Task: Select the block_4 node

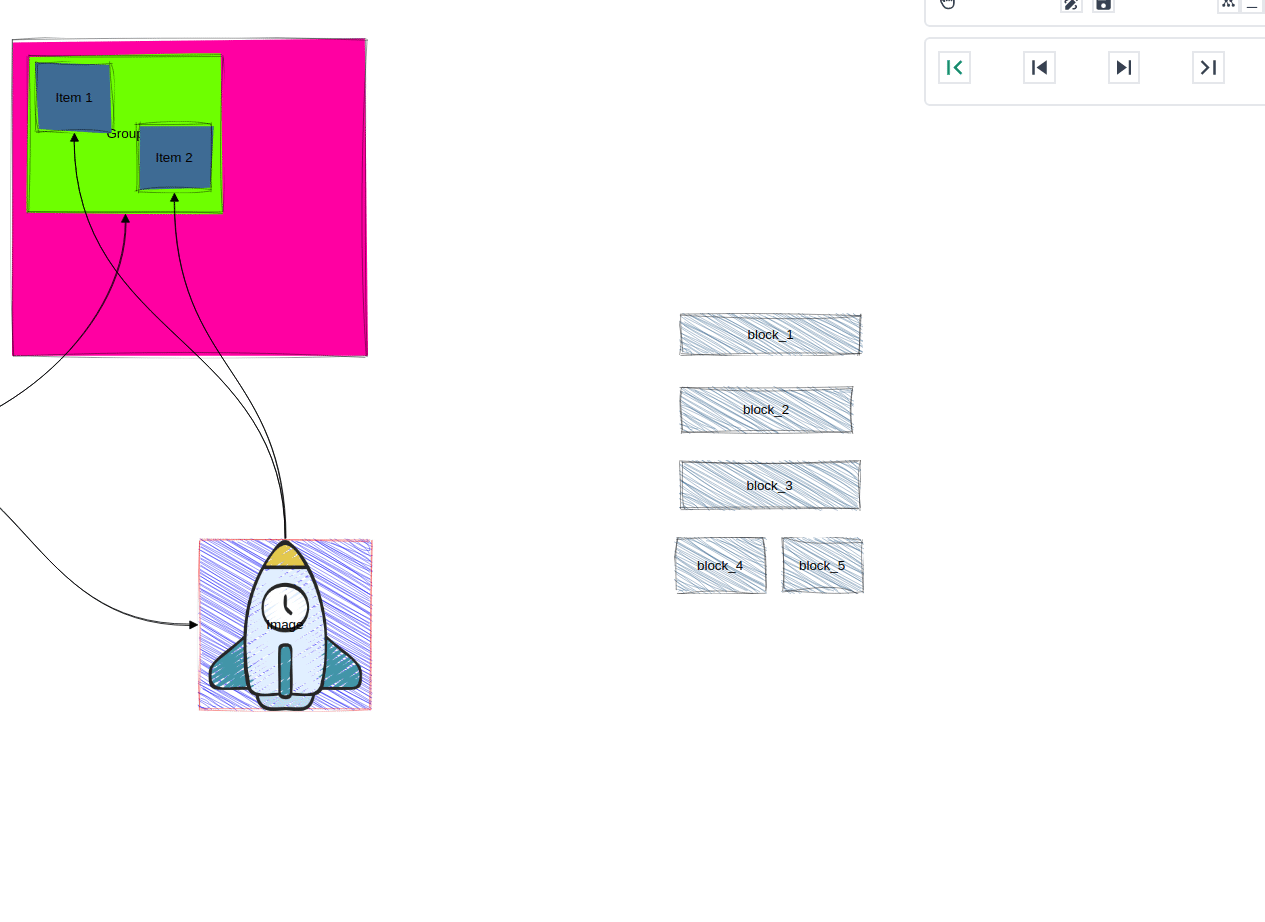Action: pos(720,565)
